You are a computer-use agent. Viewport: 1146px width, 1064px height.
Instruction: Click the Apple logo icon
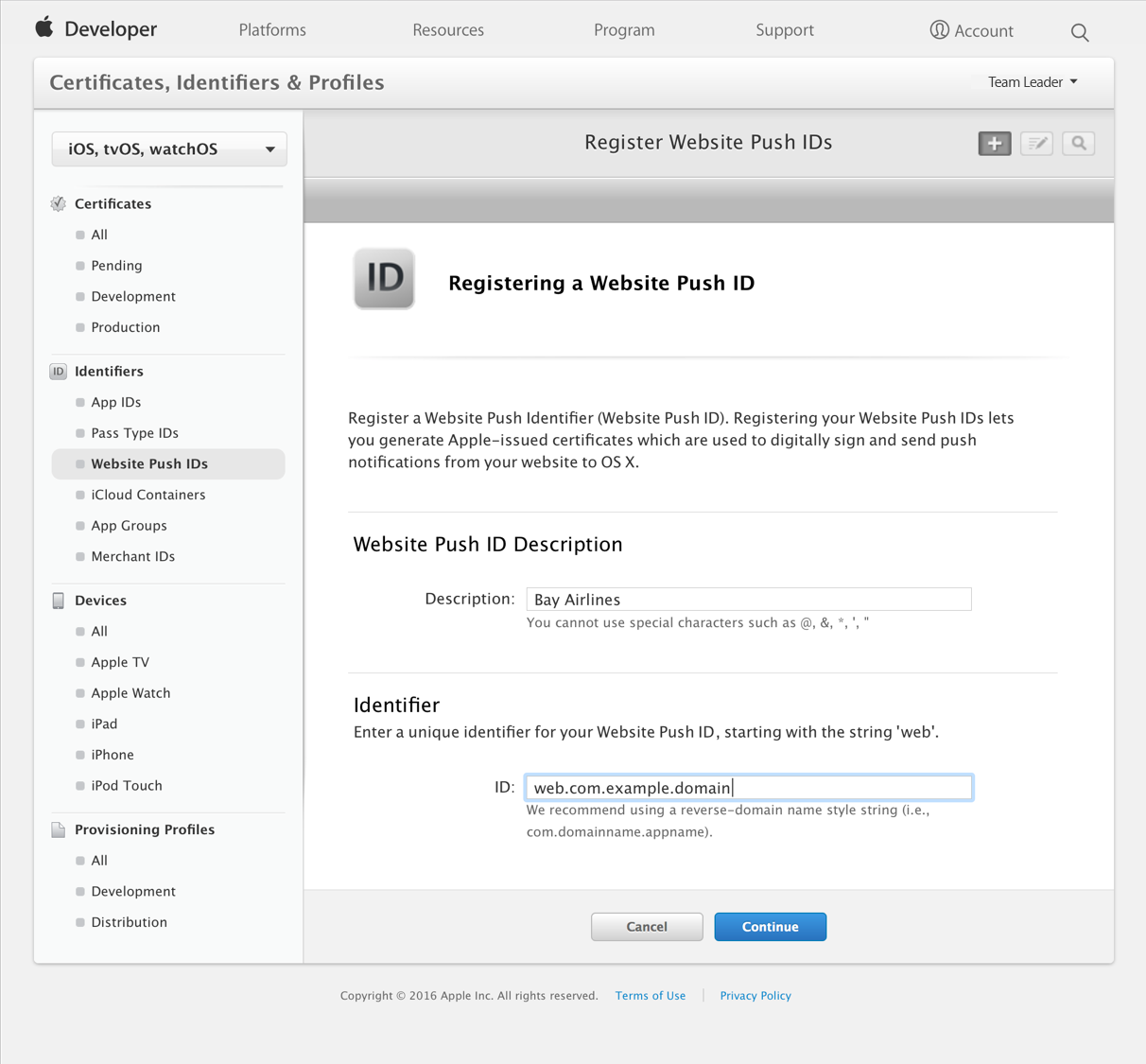coord(44,28)
